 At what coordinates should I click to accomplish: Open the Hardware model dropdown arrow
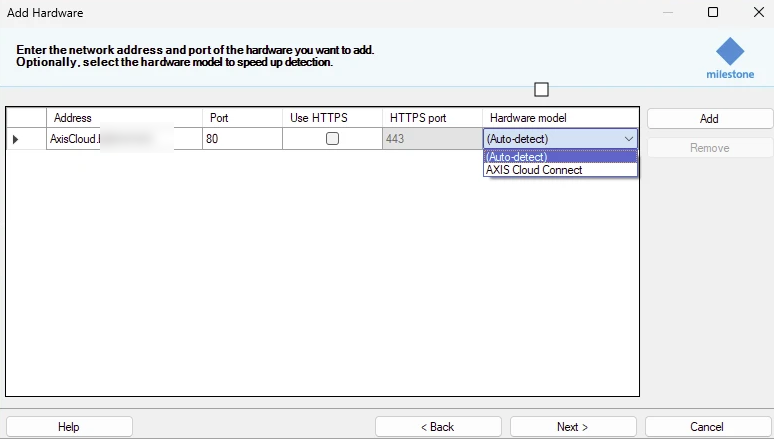click(x=628, y=139)
